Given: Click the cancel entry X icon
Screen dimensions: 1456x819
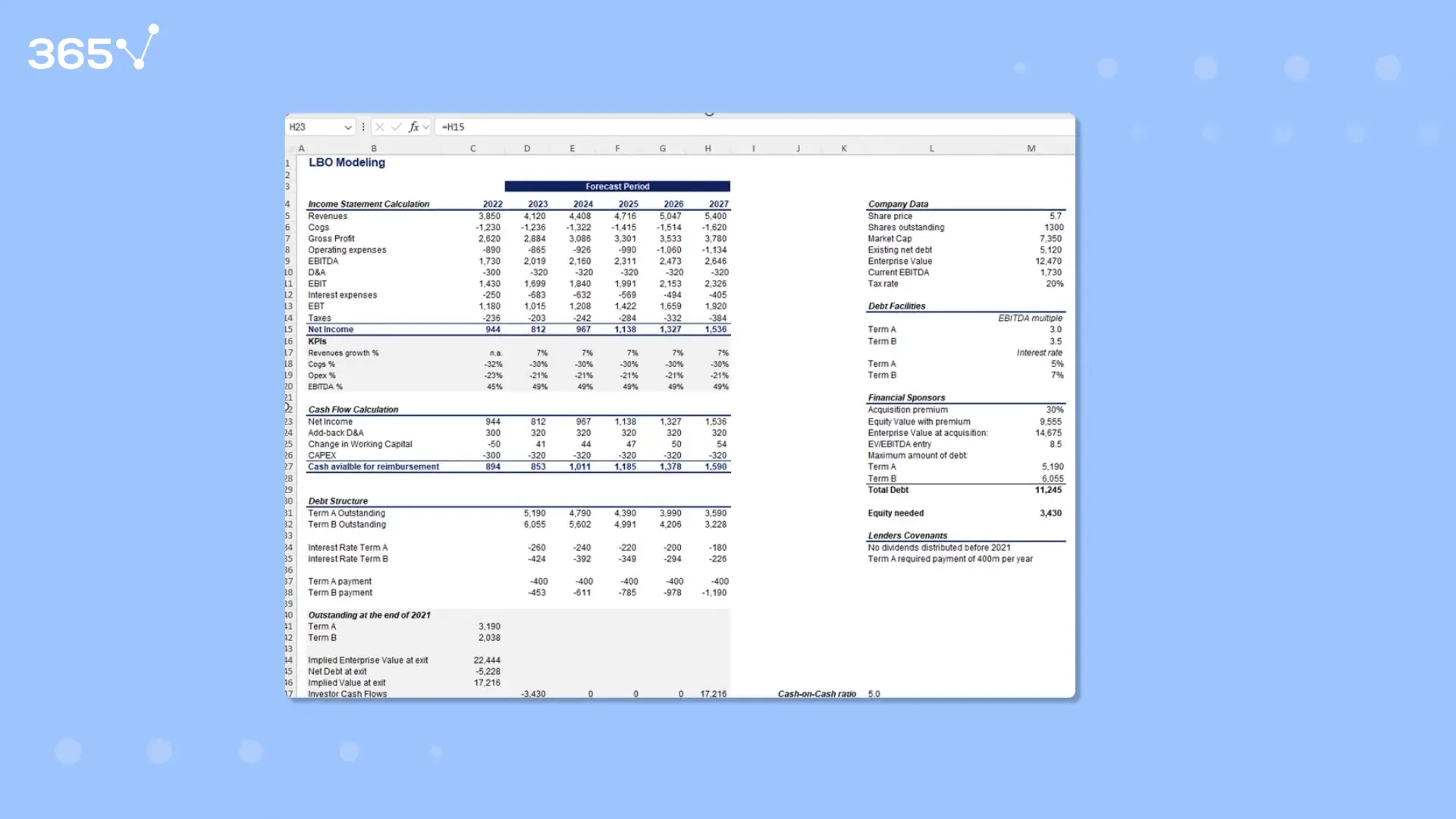Looking at the screenshot, I should (x=380, y=127).
